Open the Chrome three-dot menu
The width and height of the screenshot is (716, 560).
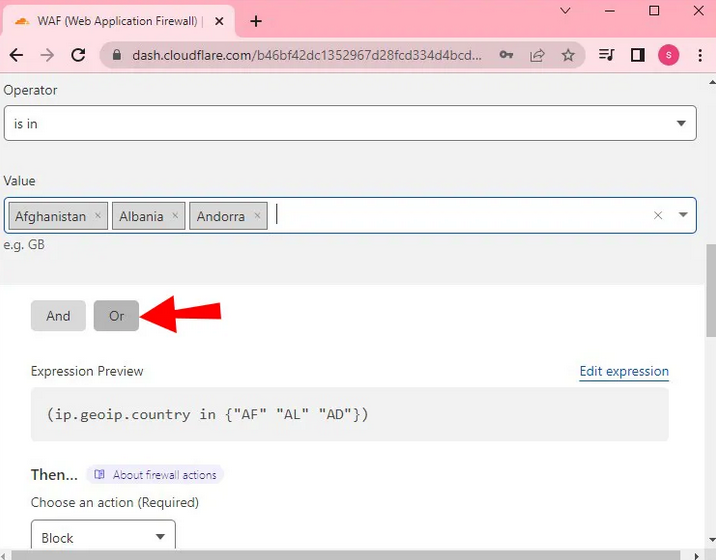pyautogui.click(x=698, y=56)
